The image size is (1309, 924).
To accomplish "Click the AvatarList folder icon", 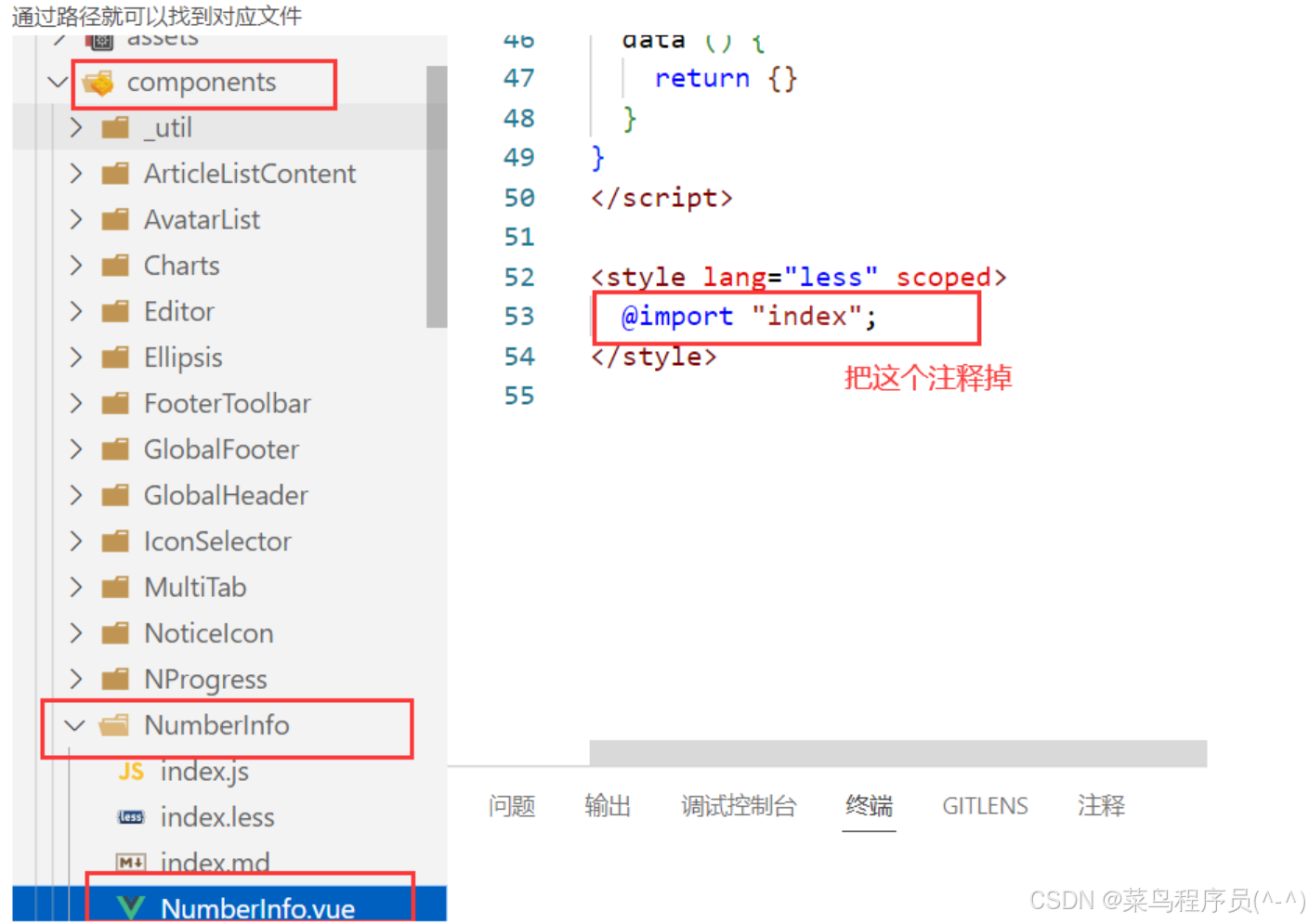I will click(x=115, y=220).
